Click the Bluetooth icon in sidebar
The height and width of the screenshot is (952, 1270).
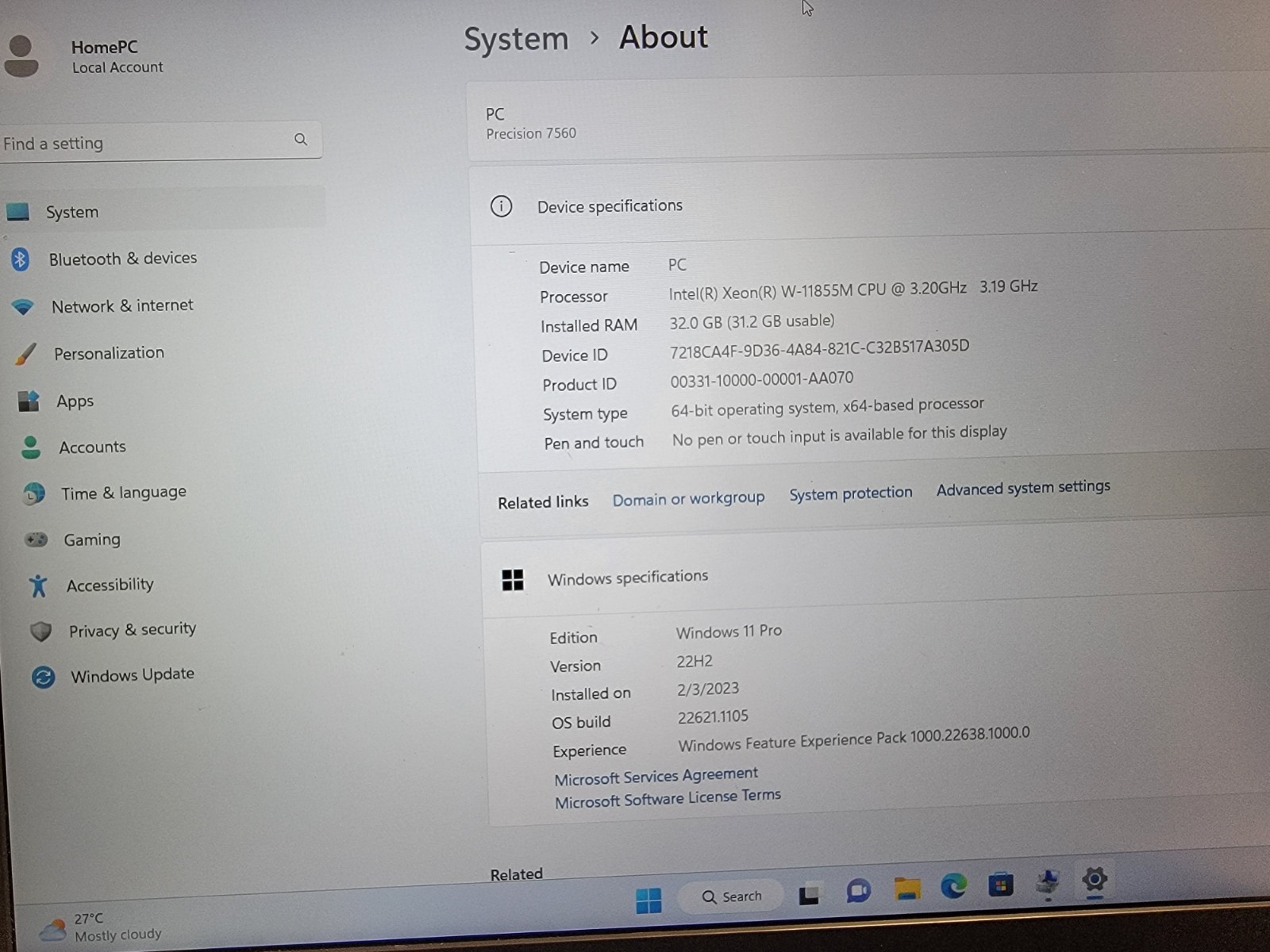pyautogui.click(x=21, y=259)
